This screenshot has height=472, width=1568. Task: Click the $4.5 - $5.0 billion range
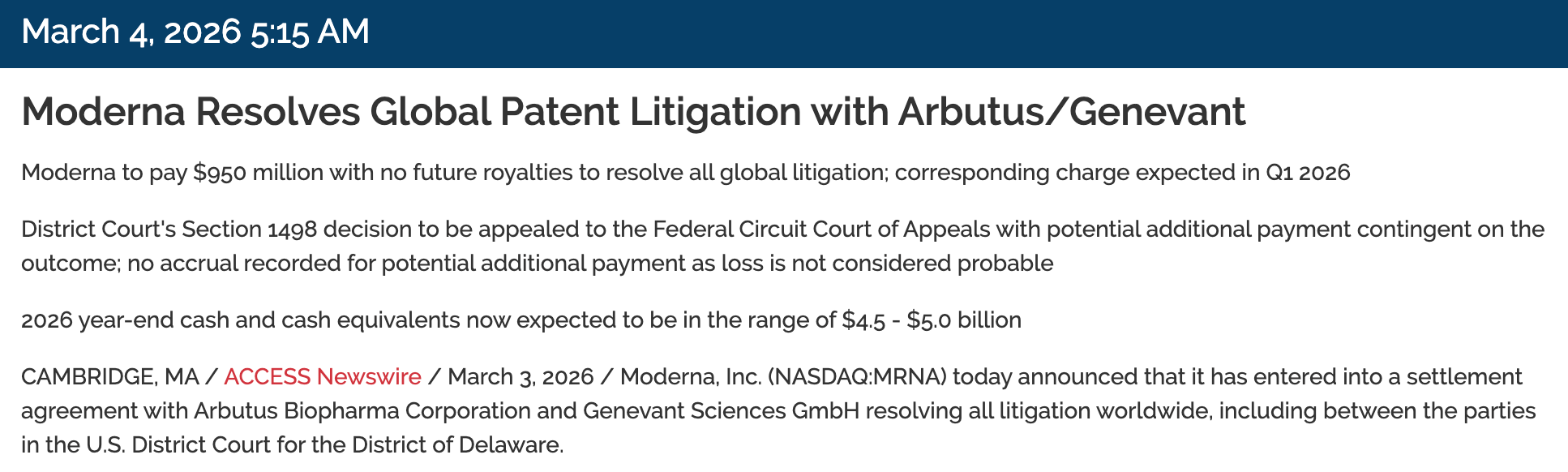pyautogui.click(x=932, y=320)
